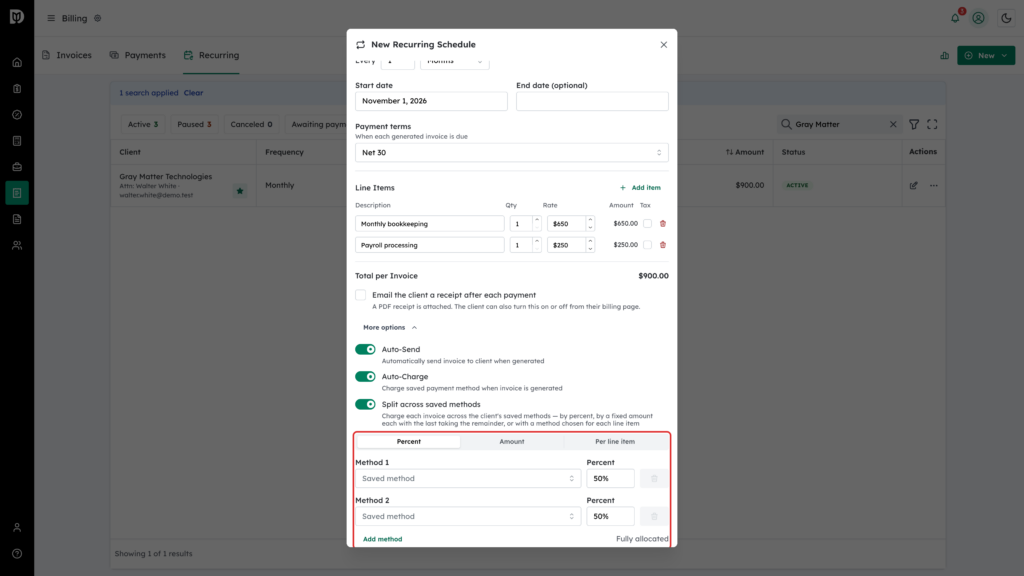Open the Net 30 payment terms dropdown
Viewport: 1024px width, 576px height.
point(511,153)
